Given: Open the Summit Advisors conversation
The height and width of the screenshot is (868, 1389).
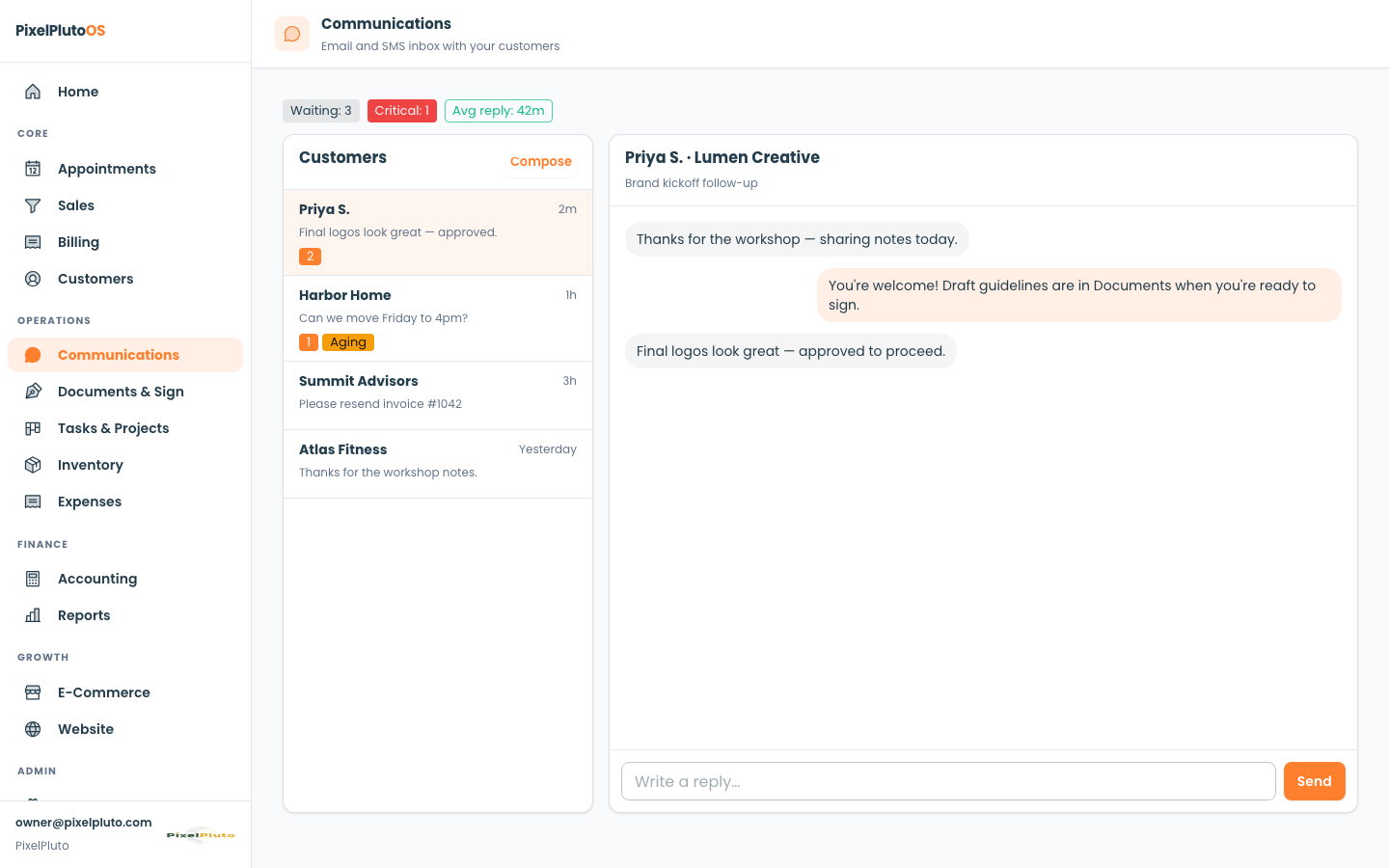Looking at the screenshot, I should 438,395.
